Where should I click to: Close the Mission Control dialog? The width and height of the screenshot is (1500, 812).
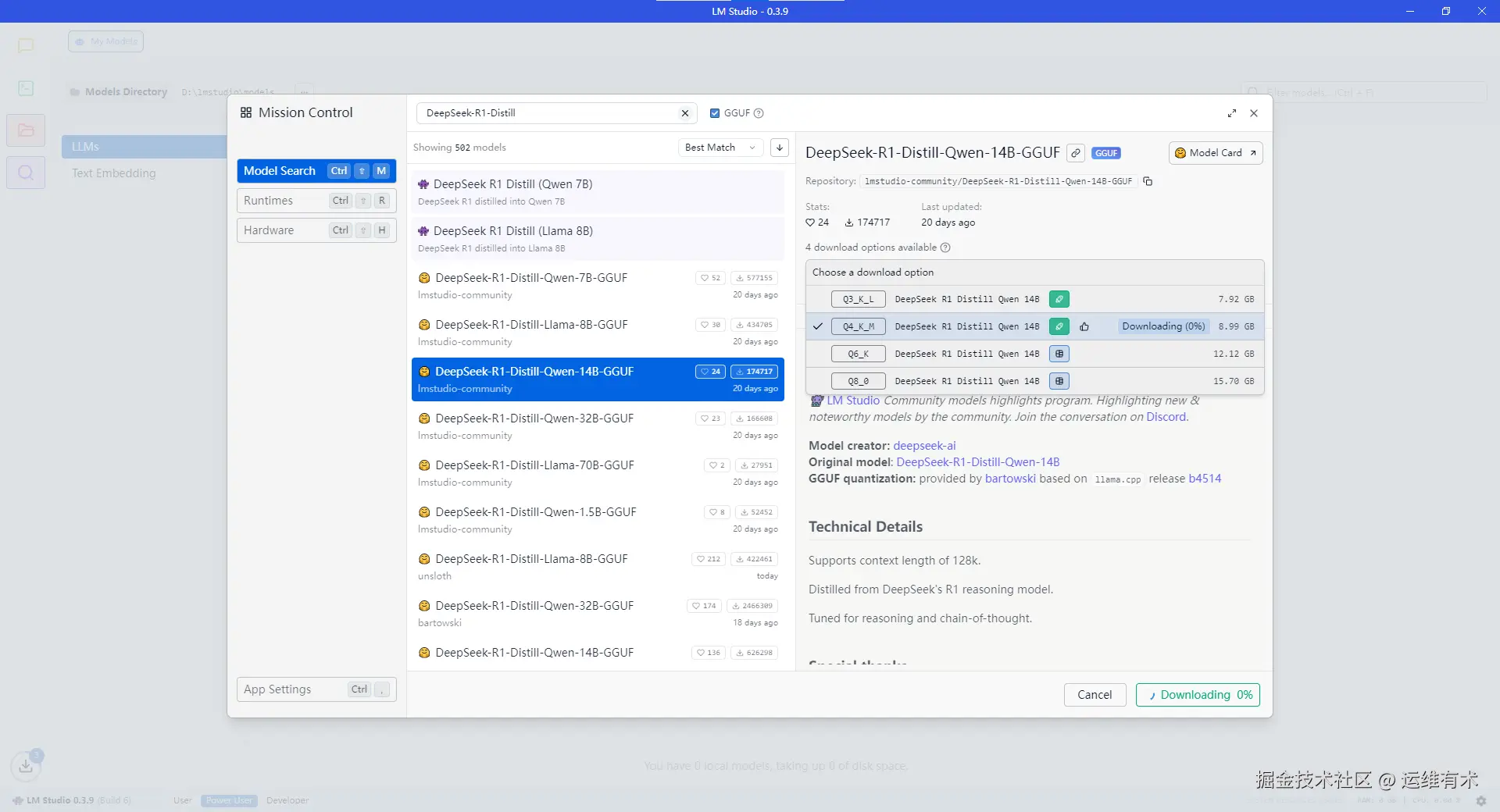tap(1254, 113)
